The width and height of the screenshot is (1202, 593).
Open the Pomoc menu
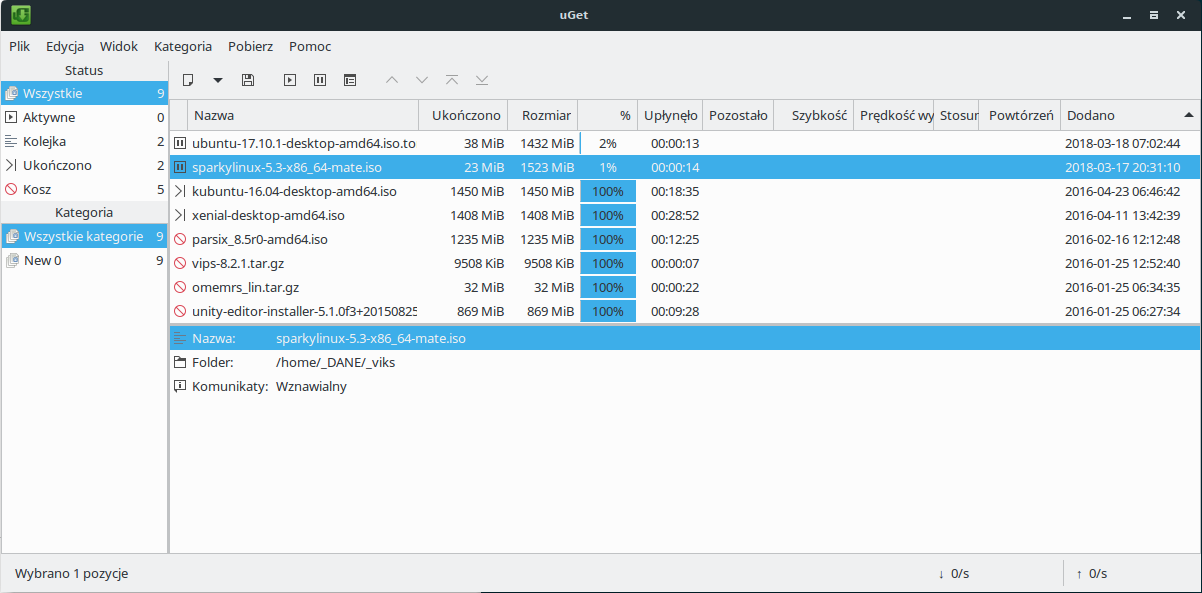[x=310, y=46]
